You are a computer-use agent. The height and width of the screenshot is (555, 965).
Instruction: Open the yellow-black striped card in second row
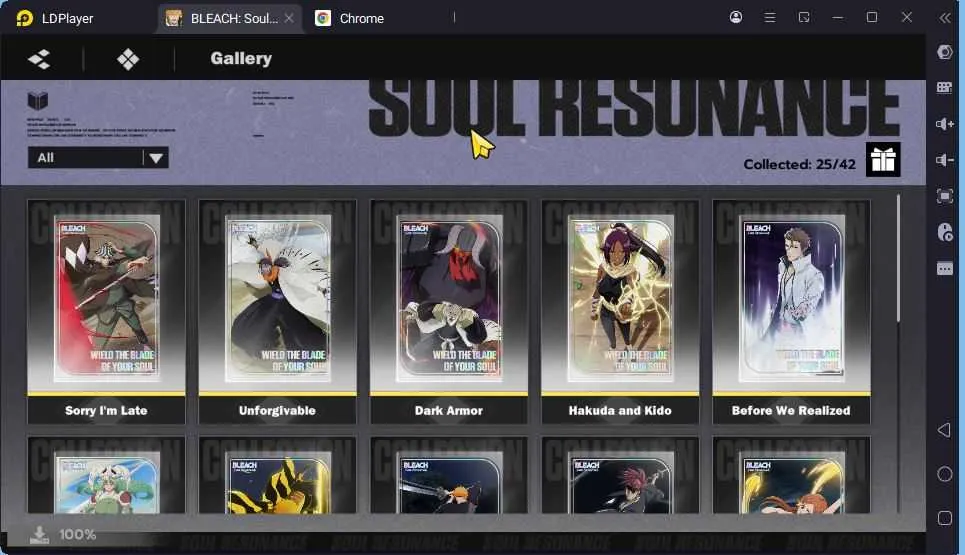click(278, 475)
